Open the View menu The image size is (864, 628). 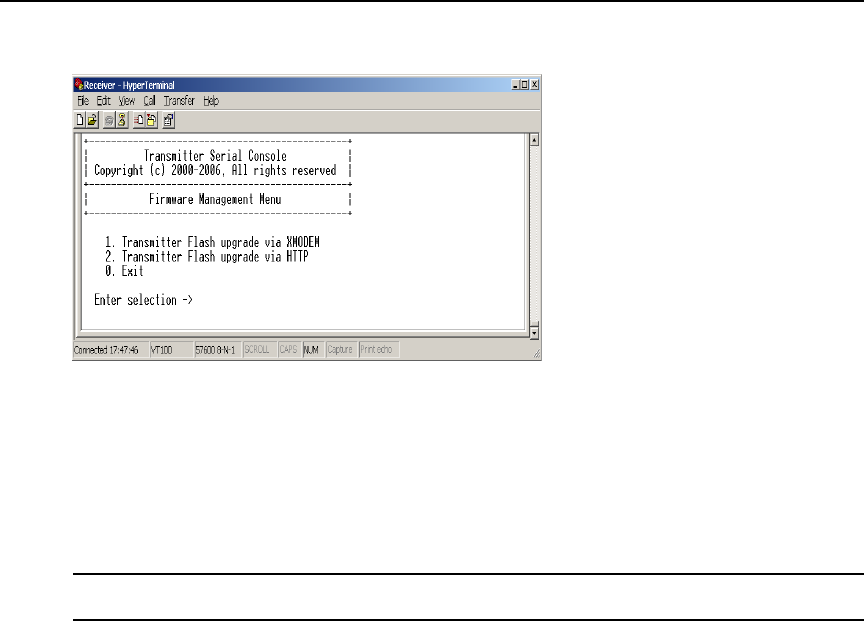click(127, 101)
